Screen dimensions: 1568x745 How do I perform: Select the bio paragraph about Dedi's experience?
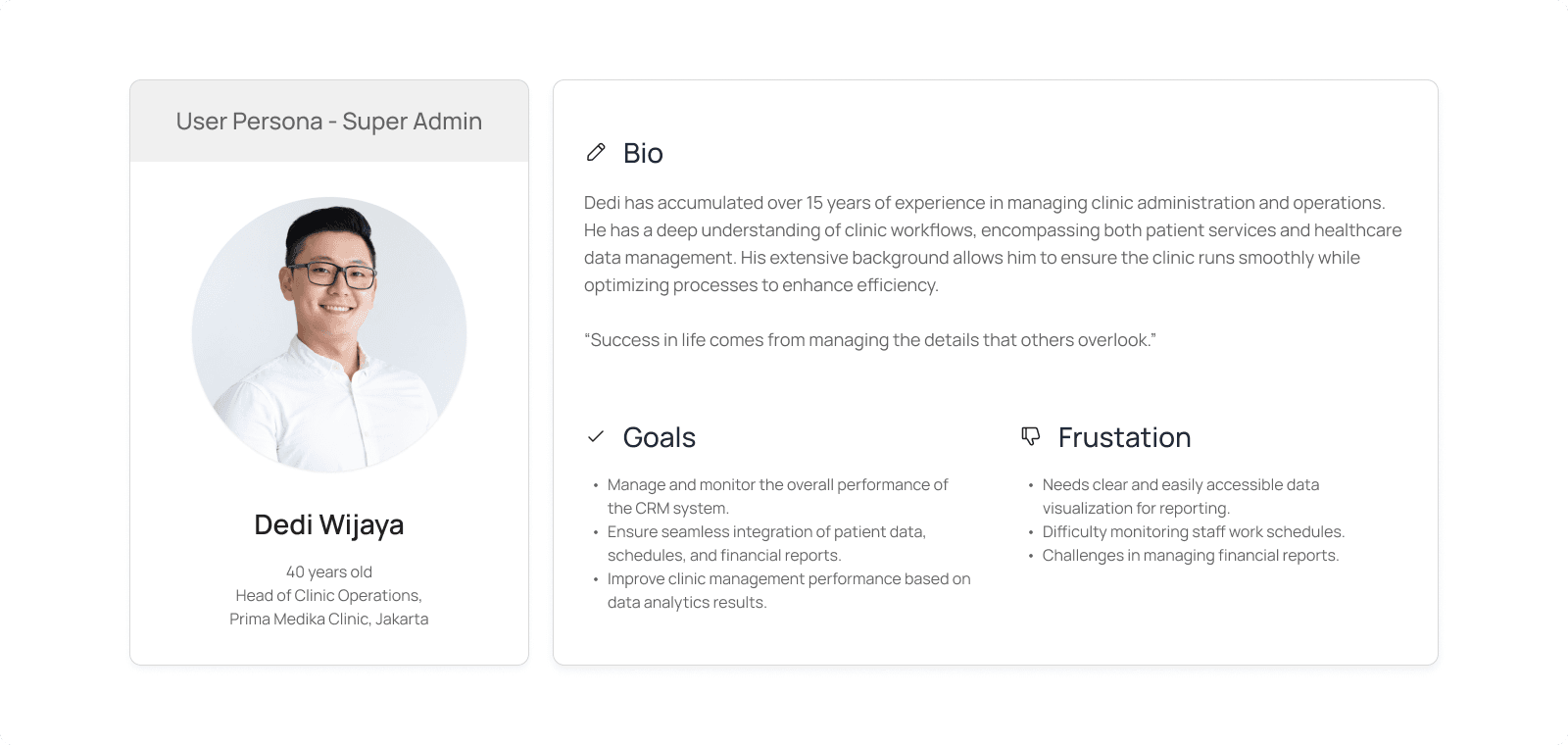(x=993, y=244)
